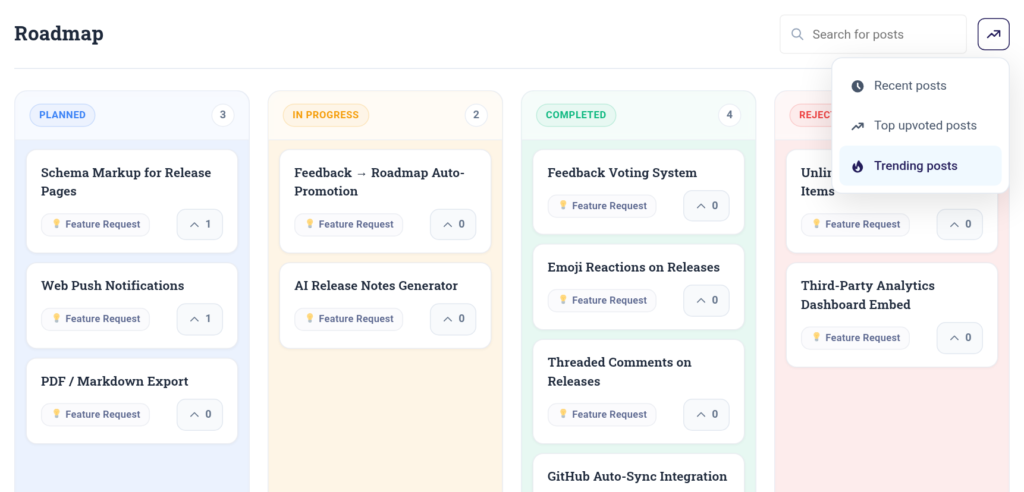Screen dimensions: 1024x492
Task: Click the clock icon beside Recent posts
Action: [x=857, y=86]
